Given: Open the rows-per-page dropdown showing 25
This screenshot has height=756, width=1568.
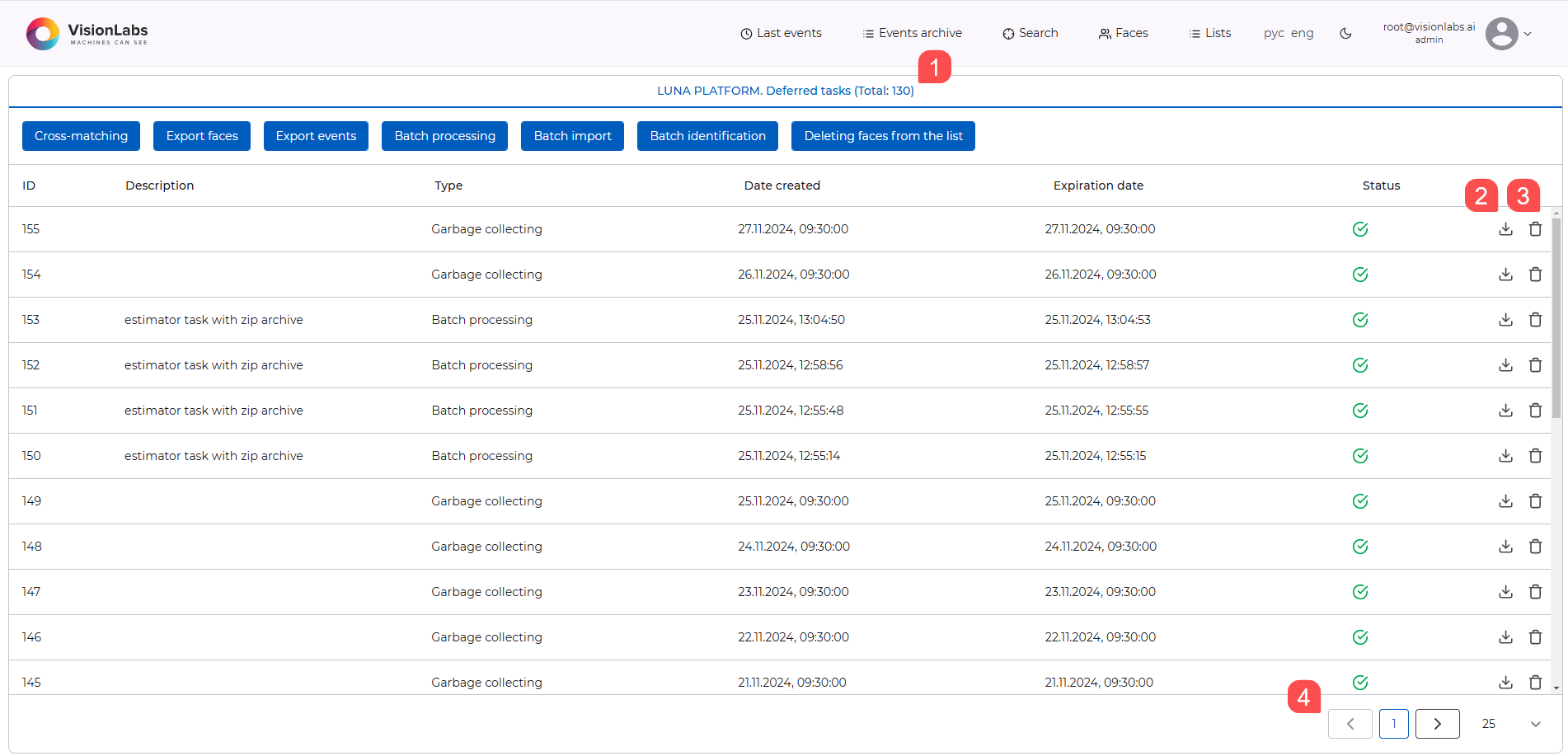Looking at the screenshot, I should click(1511, 724).
